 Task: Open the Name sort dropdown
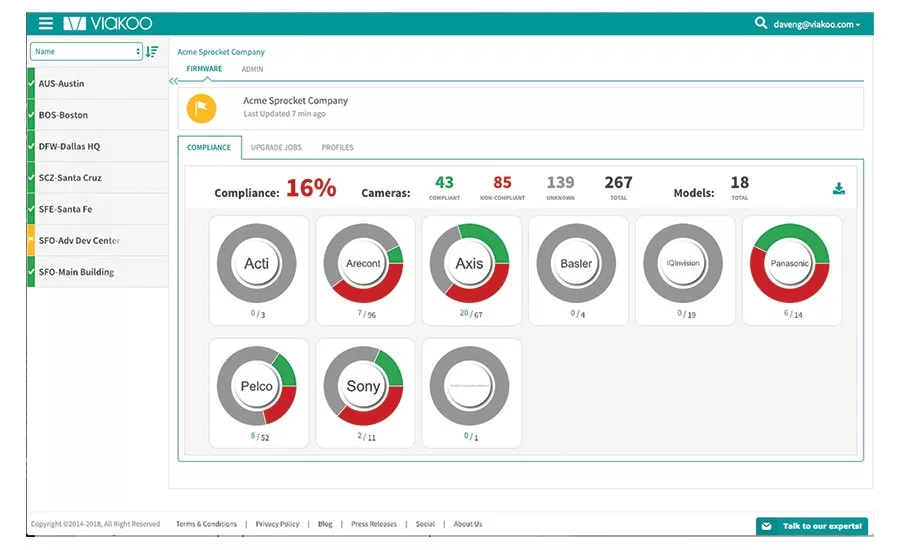[86, 51]
